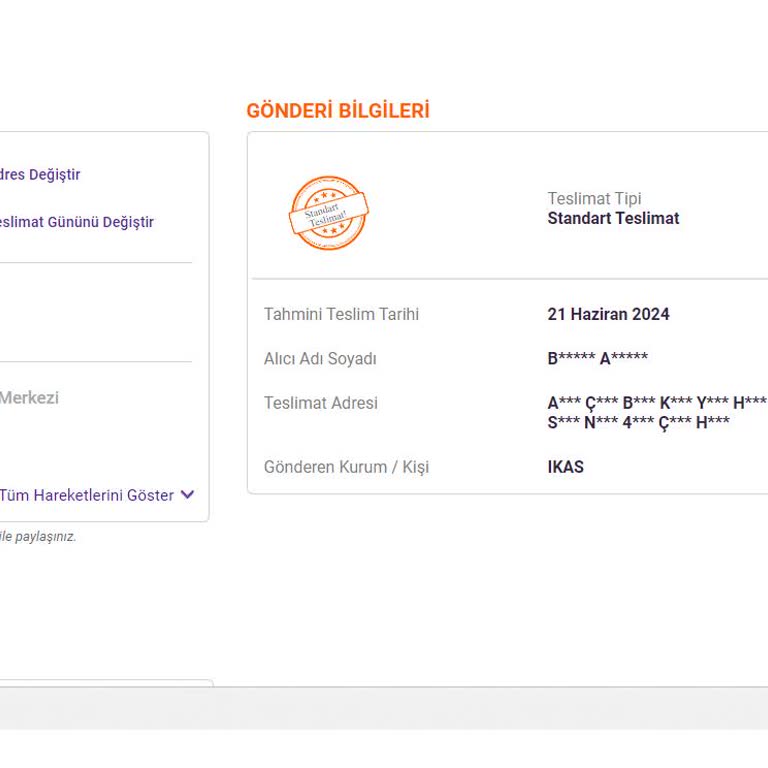The width and height of the screenshot is (768, 768).
Task: Click the first line of masked delivery address
Action: (656, 403)
